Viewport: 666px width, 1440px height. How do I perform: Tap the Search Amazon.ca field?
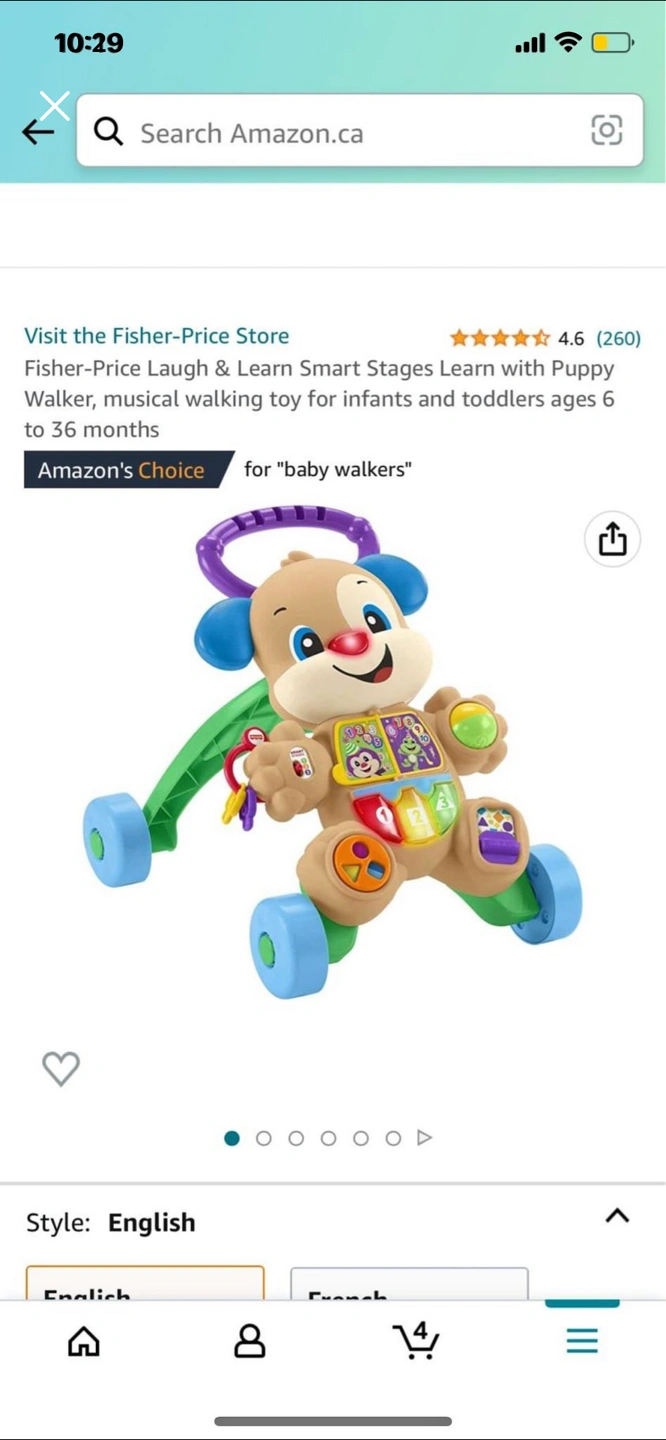pyautogui.click(x=360, y=131)
